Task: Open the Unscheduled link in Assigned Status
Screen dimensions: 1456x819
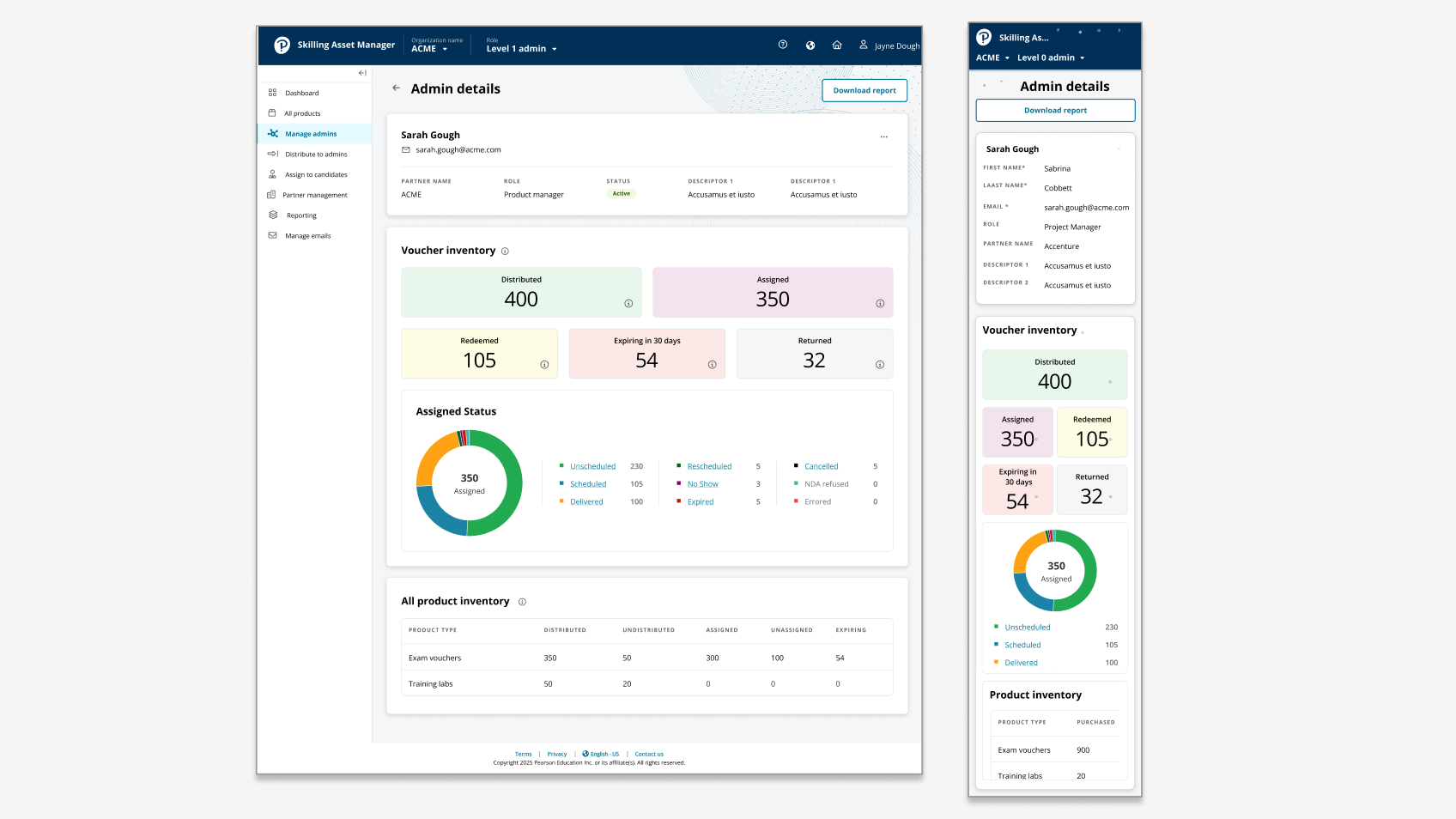Action: coord(593,465)
